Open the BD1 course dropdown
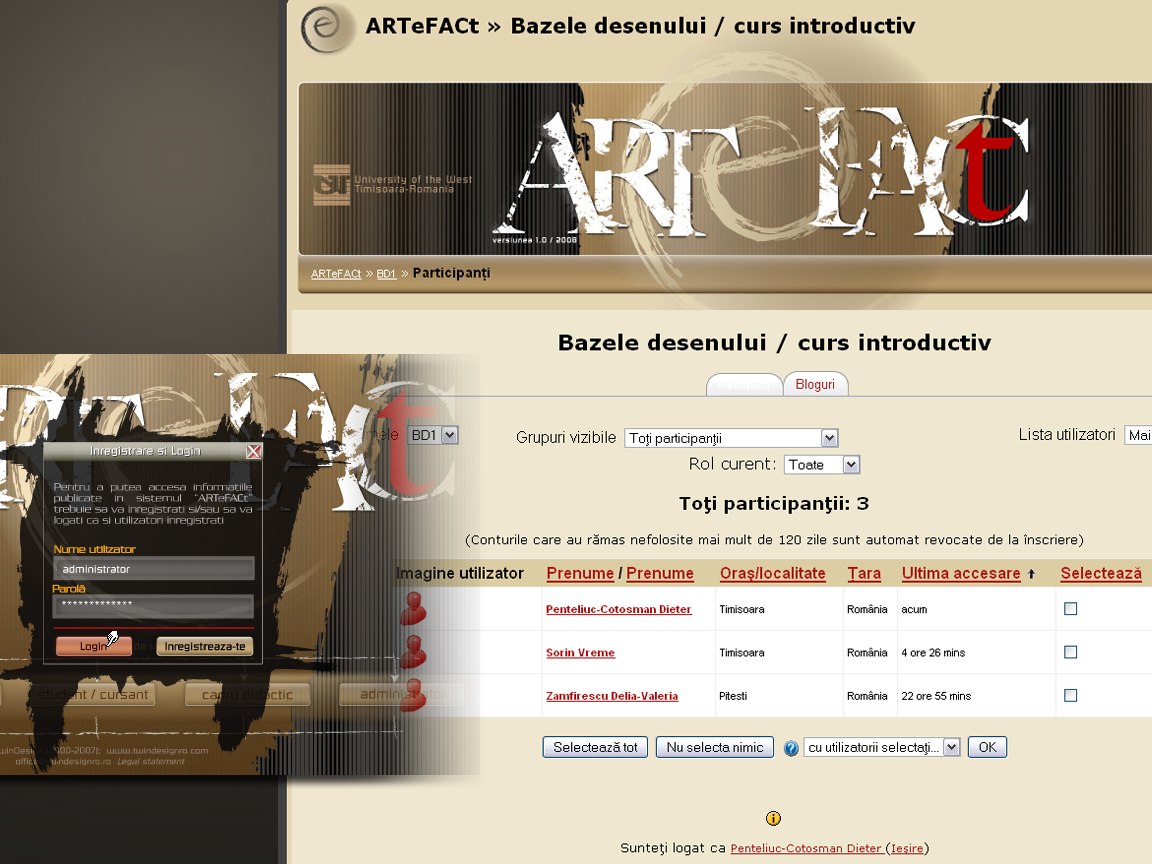 [433, 435]
